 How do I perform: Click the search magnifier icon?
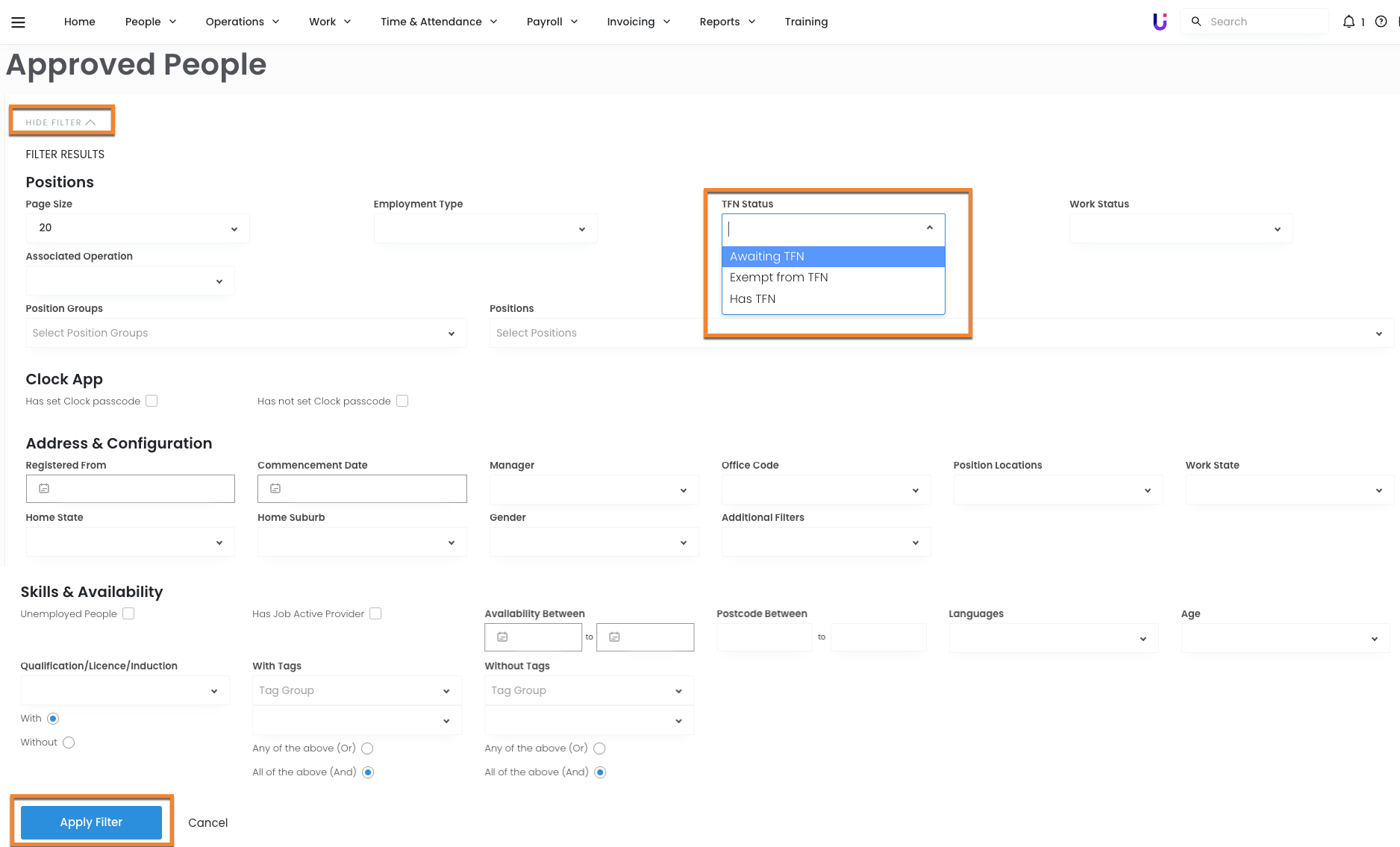(1196, 22)
